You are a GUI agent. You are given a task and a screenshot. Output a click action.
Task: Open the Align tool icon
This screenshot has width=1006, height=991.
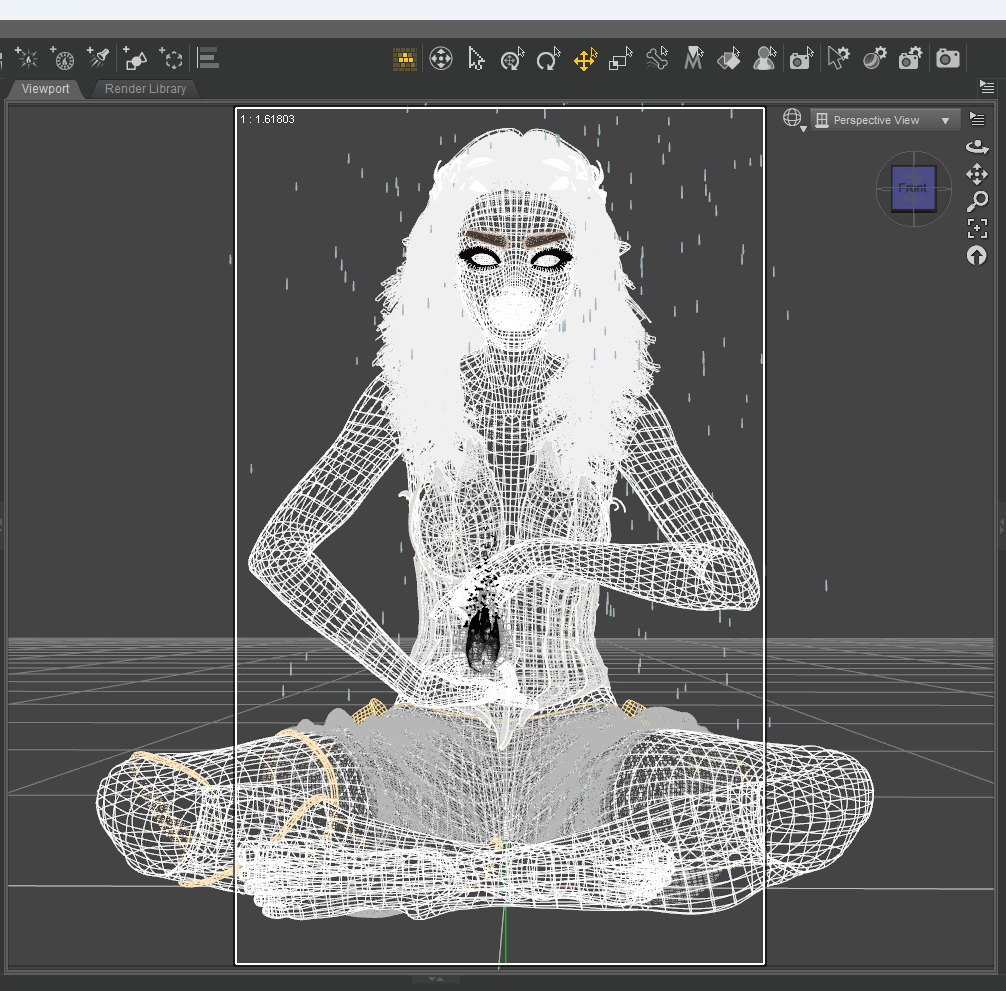(208, 58)
